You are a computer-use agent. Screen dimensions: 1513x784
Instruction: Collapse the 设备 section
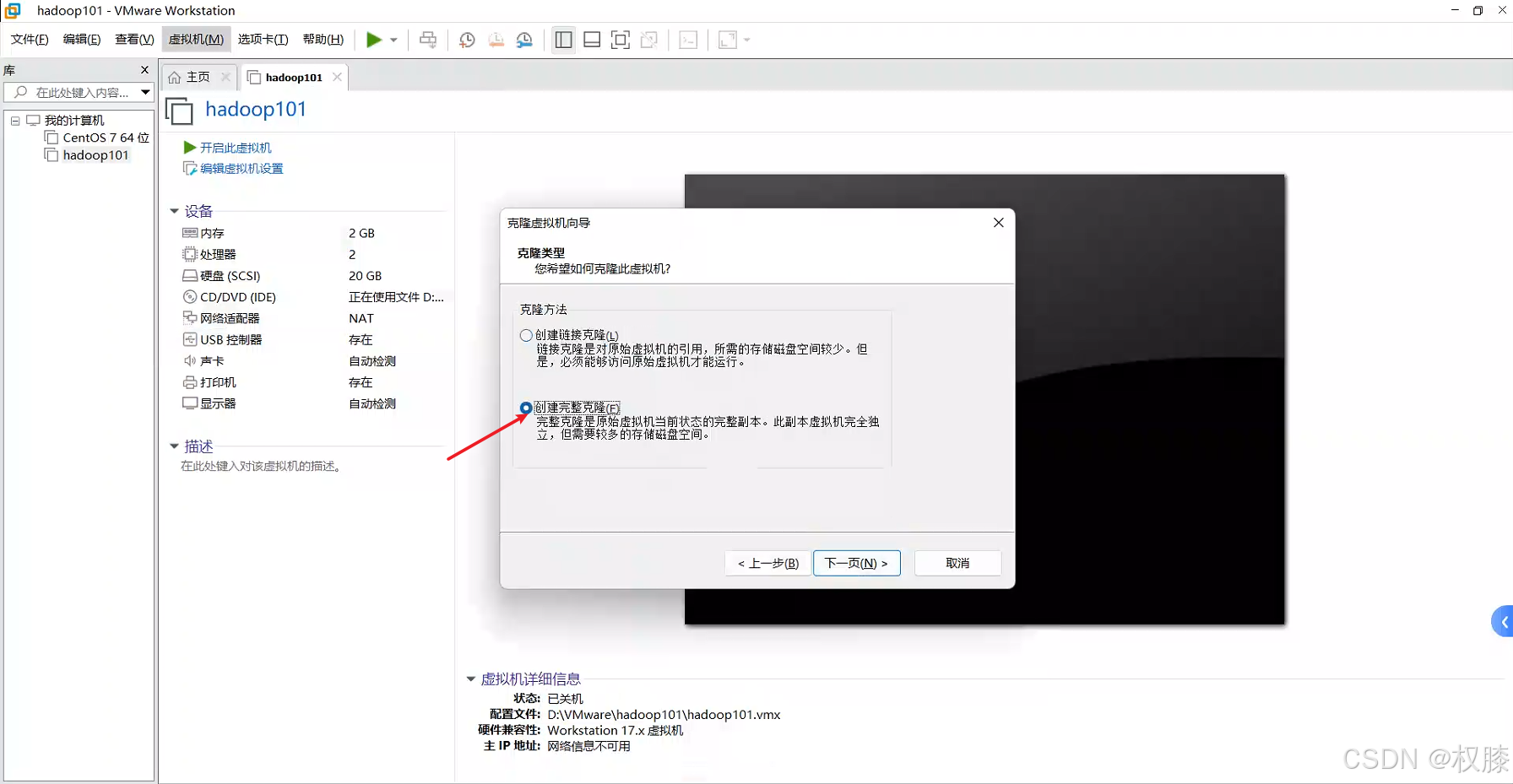(x=174, y=211)
